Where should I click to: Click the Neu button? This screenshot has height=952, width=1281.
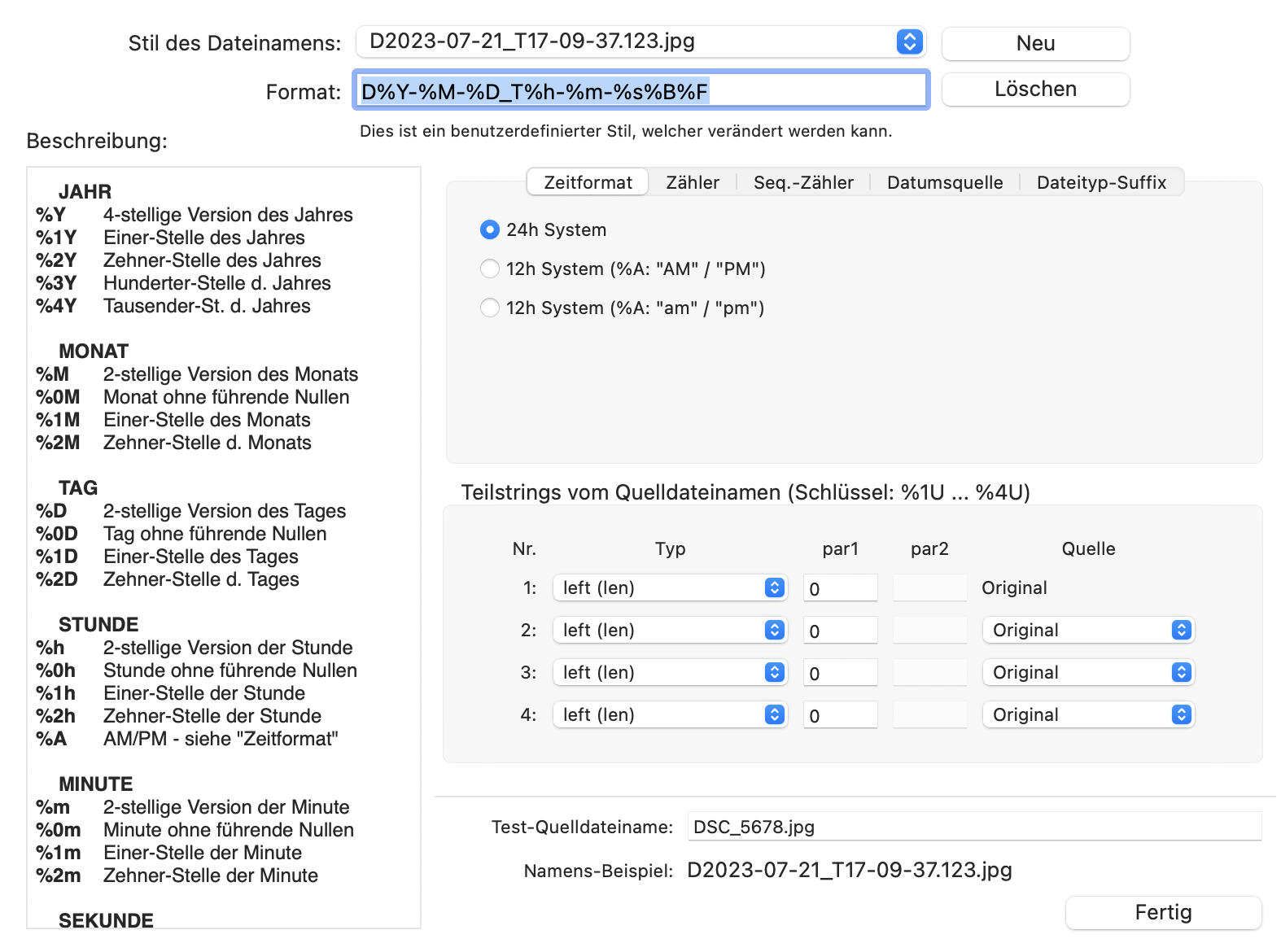[1034, 44]
